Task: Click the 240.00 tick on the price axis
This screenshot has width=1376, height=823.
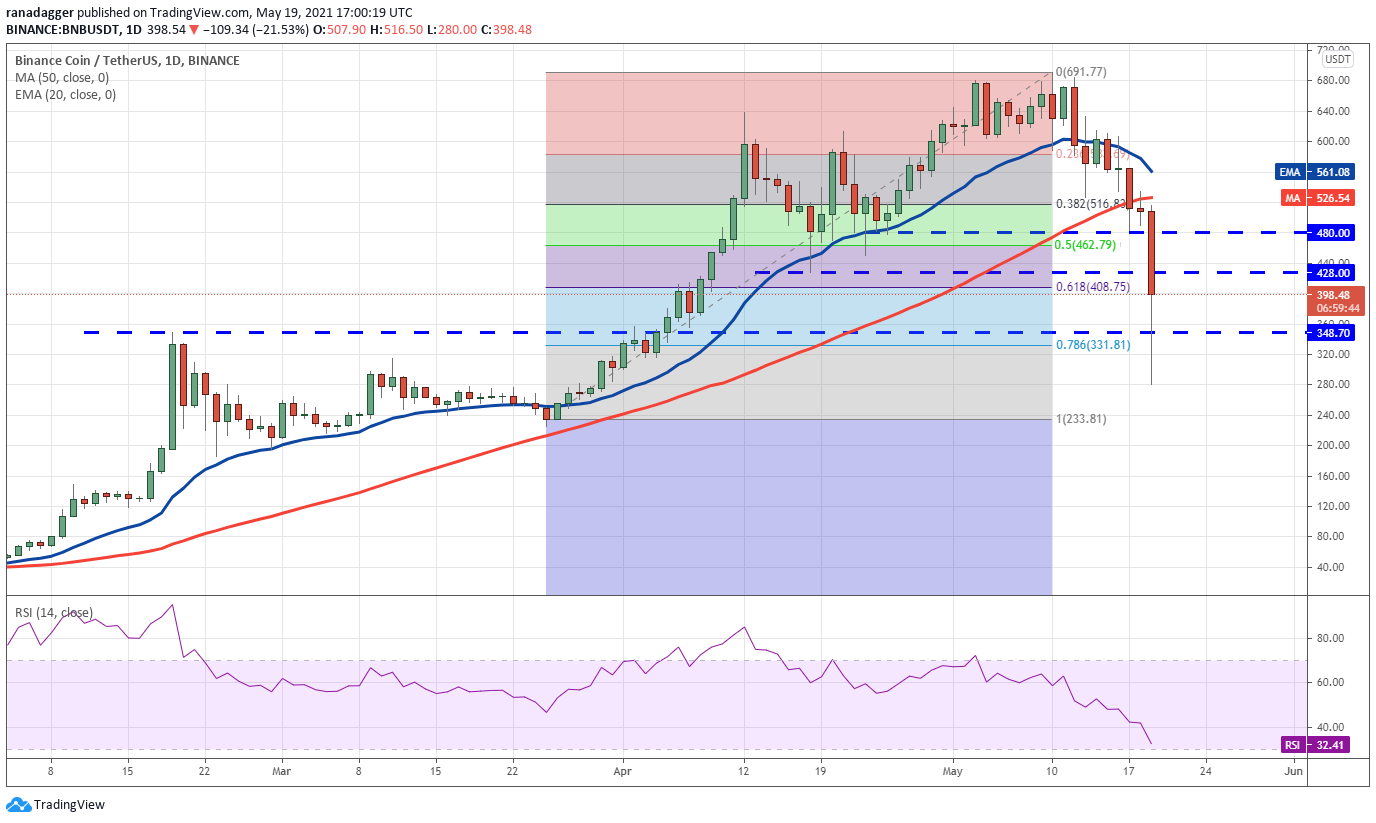Action: (1334, 415)
